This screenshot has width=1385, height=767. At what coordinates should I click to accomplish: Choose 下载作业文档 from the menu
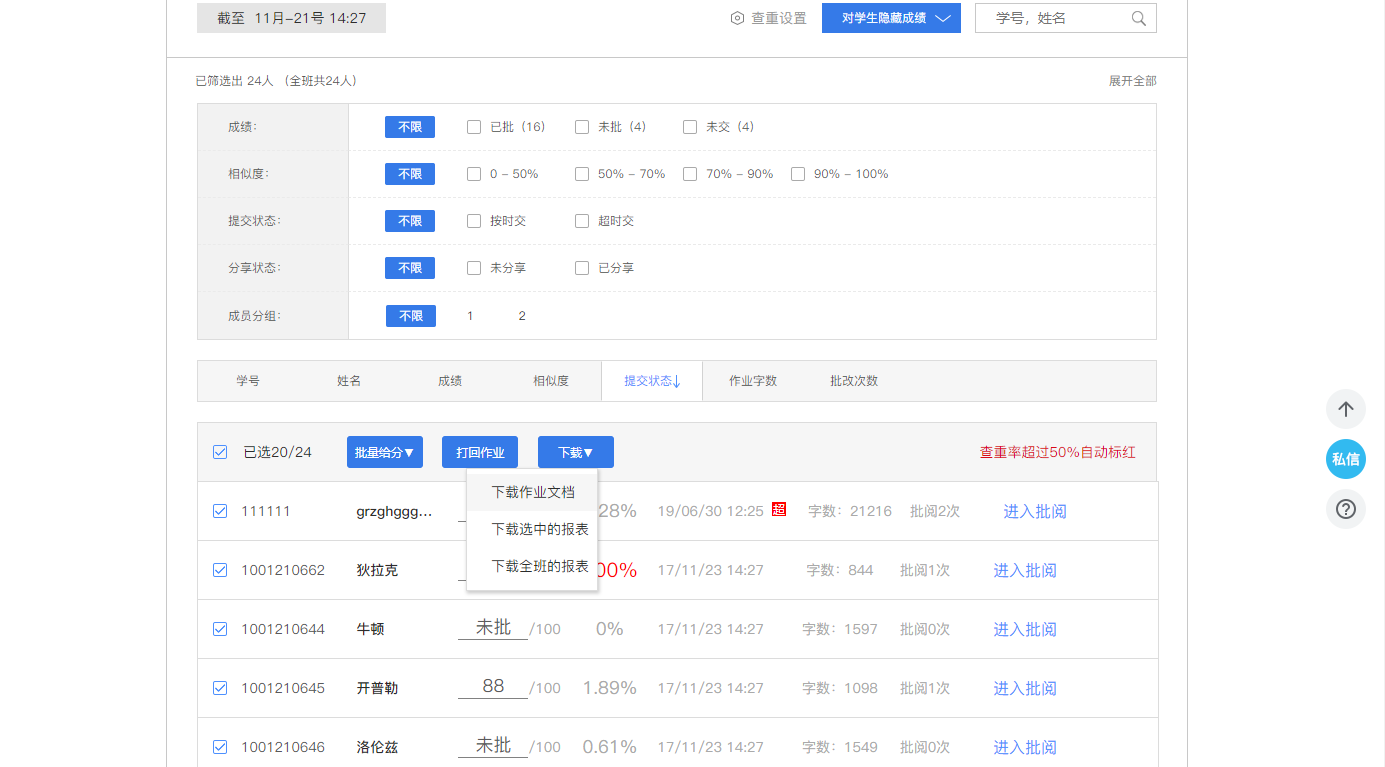(x=533, y=492)
